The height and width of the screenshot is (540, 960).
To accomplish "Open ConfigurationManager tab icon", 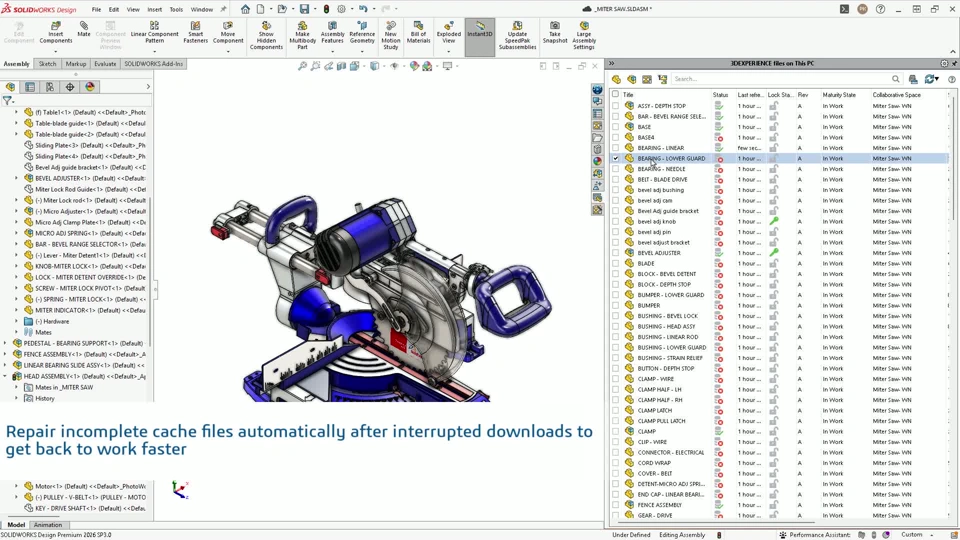I will pos(50,87).
